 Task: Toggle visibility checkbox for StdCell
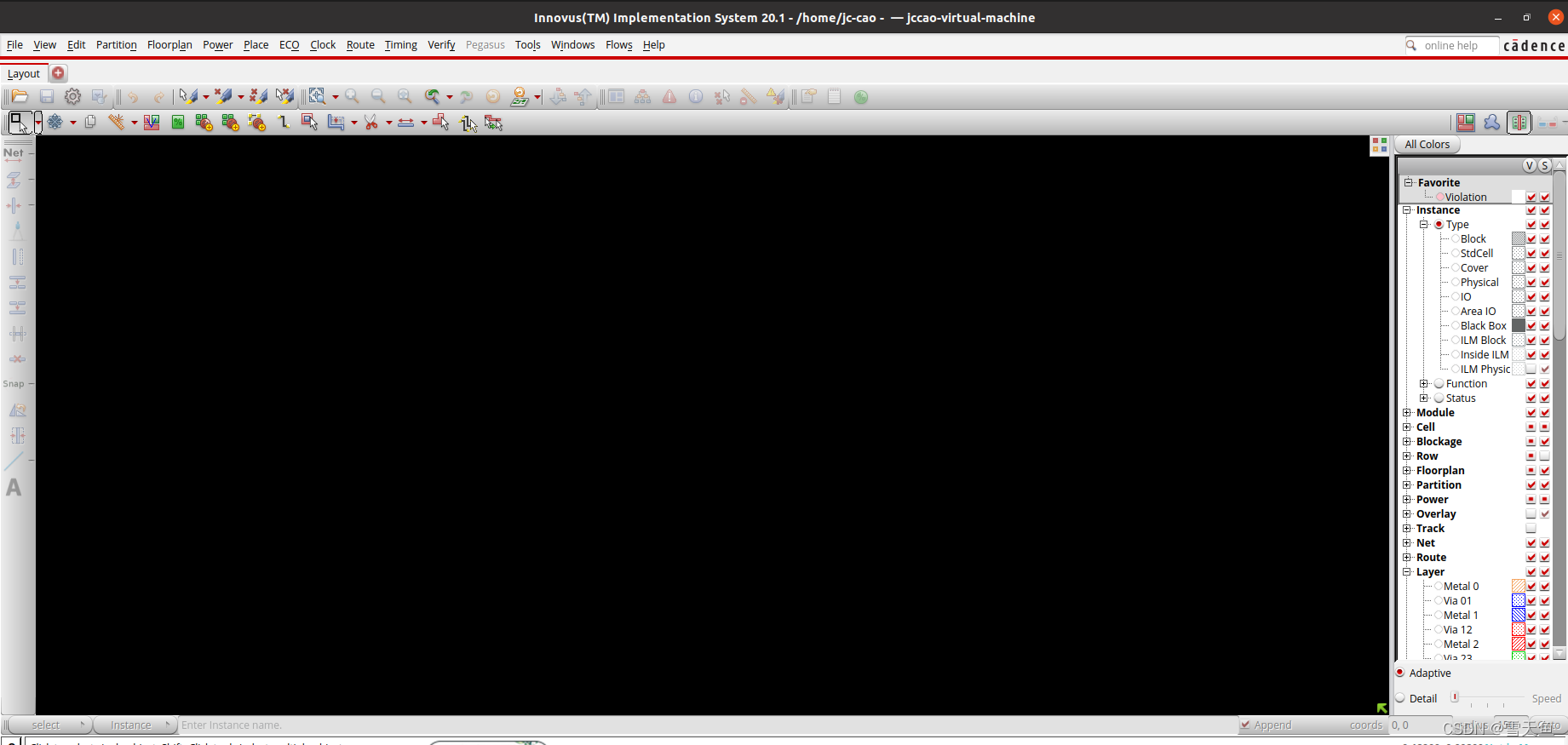click(1531, 254)
